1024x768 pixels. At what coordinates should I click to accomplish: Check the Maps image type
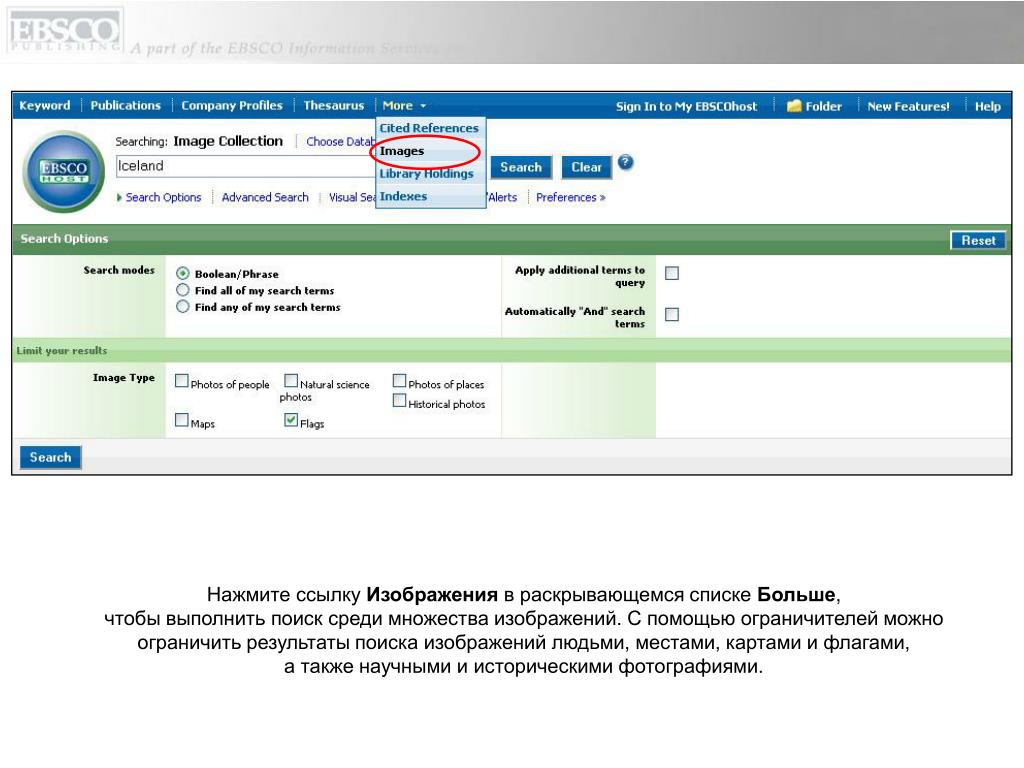182,420
